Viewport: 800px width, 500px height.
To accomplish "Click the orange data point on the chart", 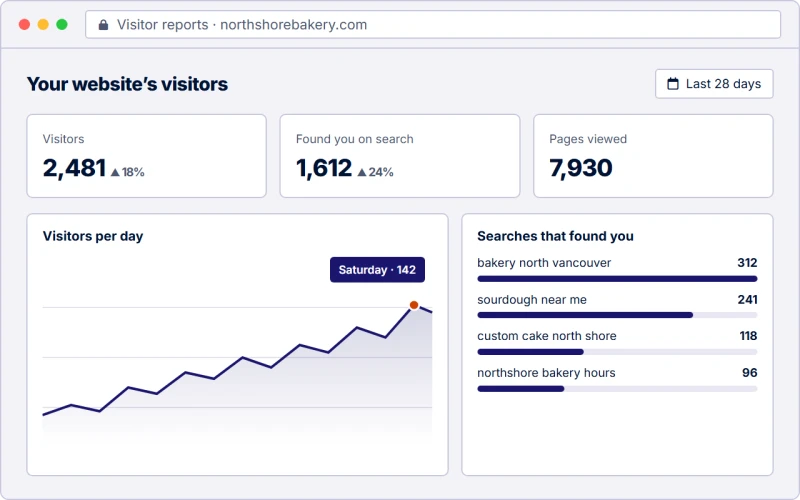I will tap(414, 305).
